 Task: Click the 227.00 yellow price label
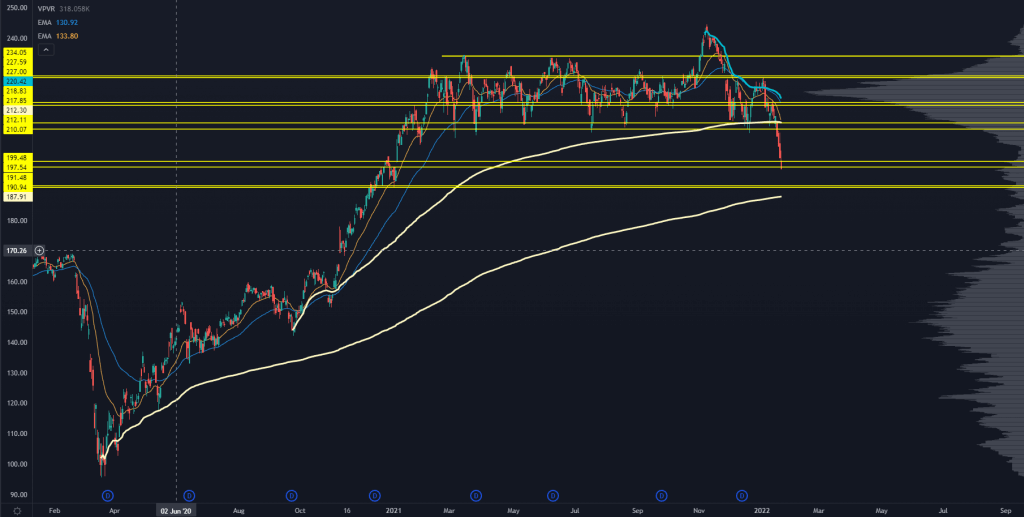point(15,71)
